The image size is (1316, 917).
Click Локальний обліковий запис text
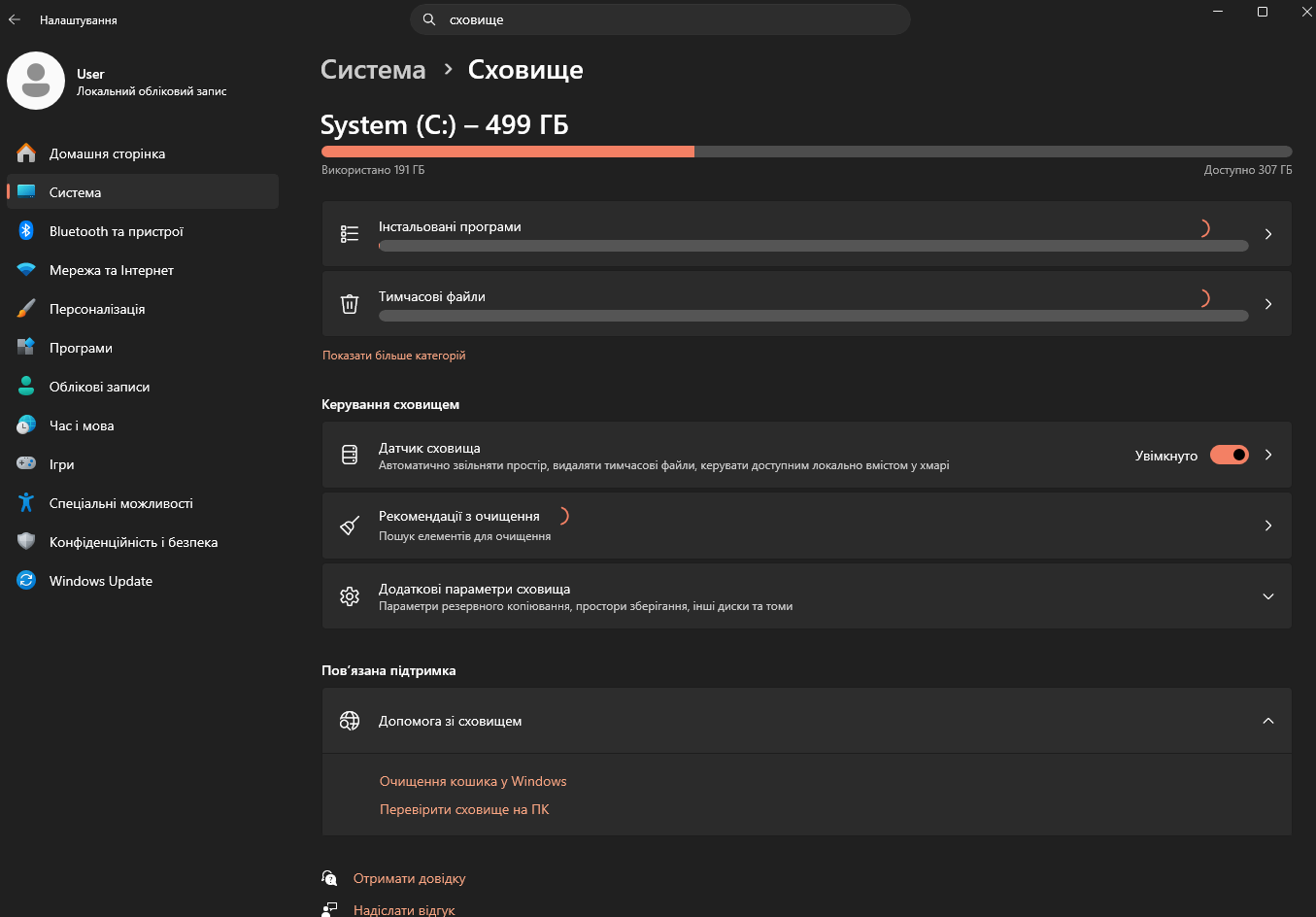pyautogui.click(x=152, y=91)
